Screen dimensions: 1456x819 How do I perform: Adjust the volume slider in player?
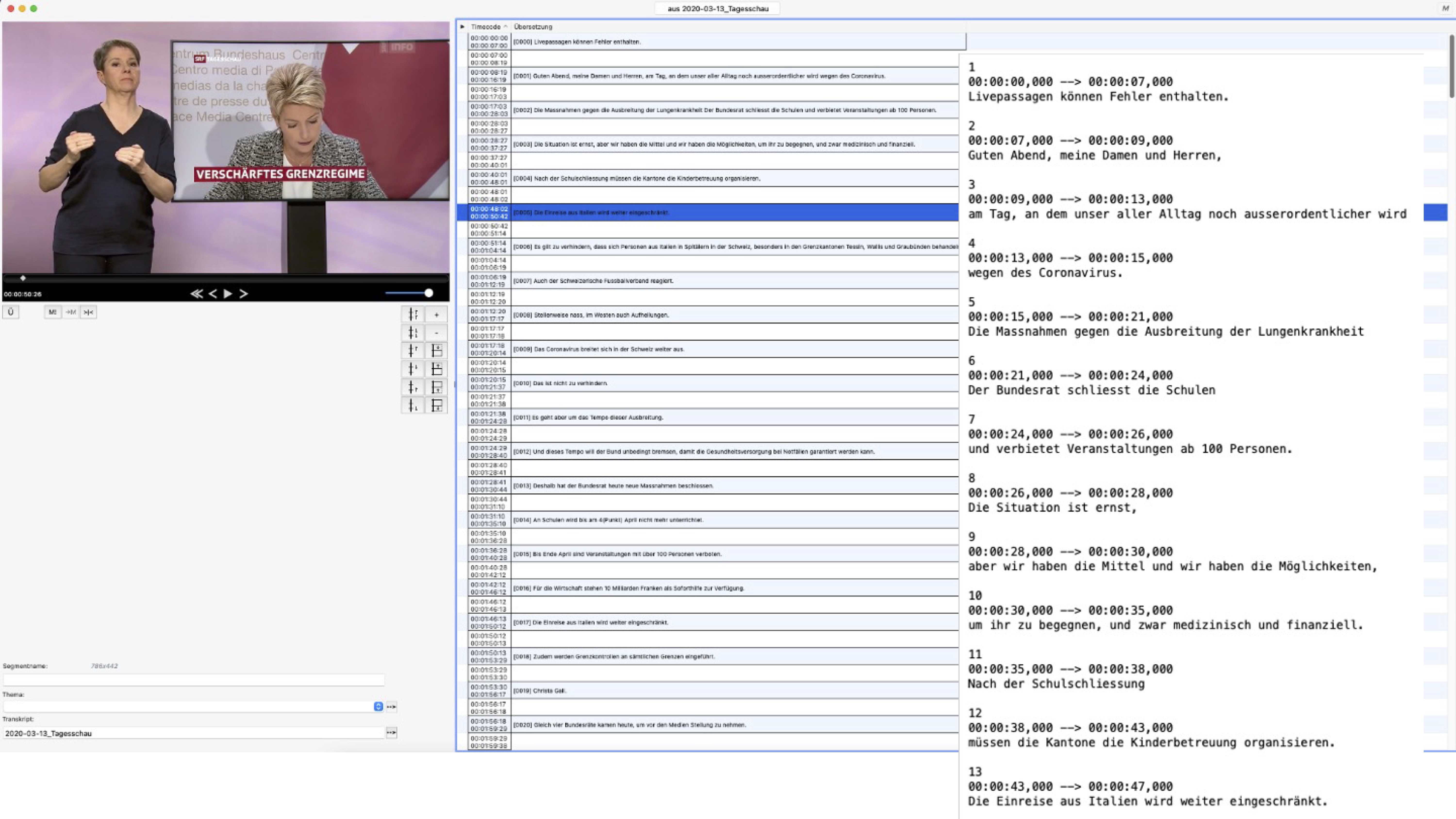[429, 293]
